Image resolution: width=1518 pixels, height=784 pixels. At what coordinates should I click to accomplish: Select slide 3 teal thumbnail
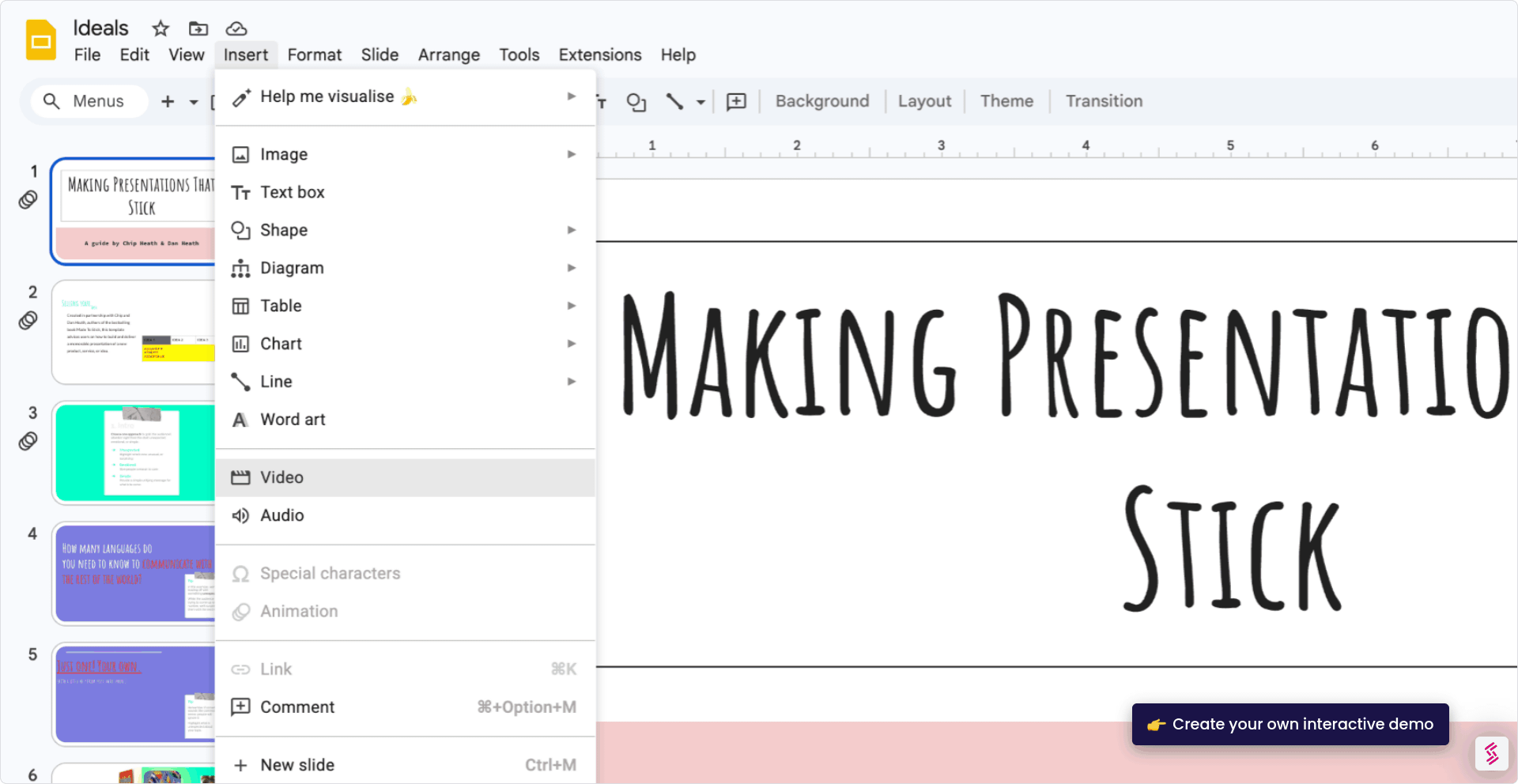click(134, 453)
